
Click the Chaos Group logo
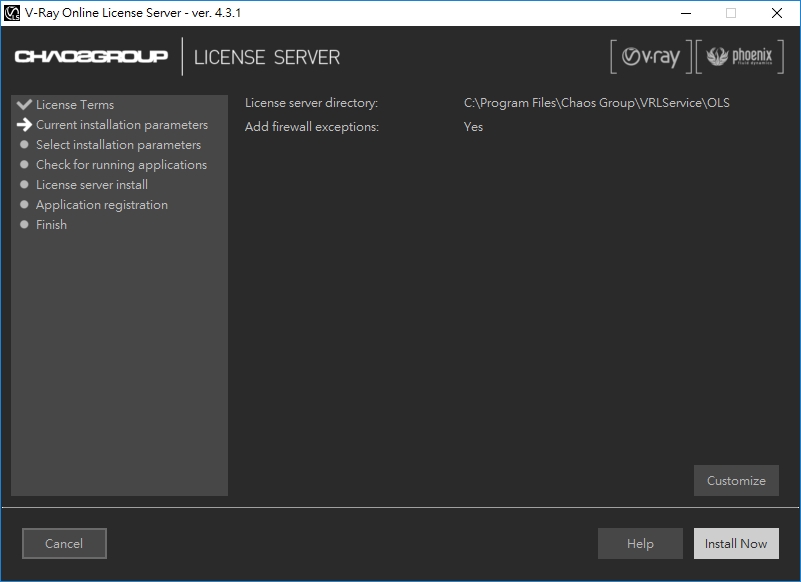[91, 56]
